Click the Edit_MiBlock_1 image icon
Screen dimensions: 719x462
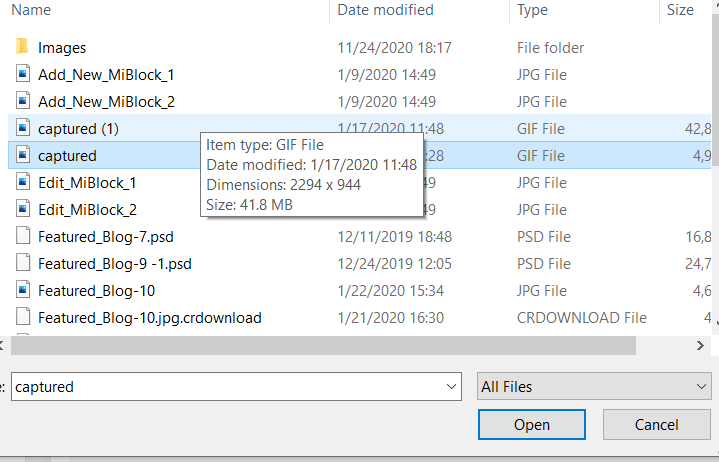click(x=23, y=182)
